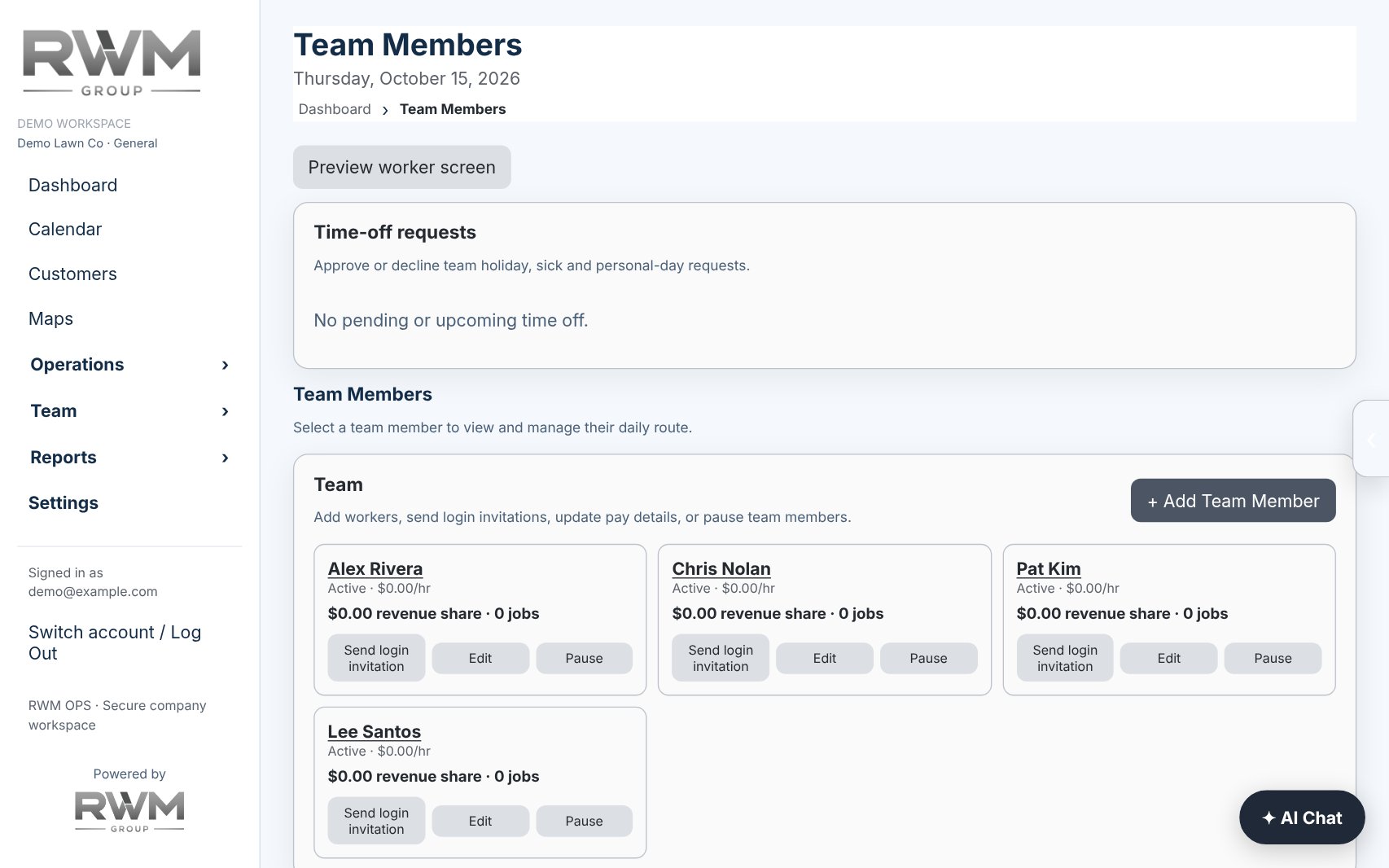Open the AI Chat button

point(1302,818)
